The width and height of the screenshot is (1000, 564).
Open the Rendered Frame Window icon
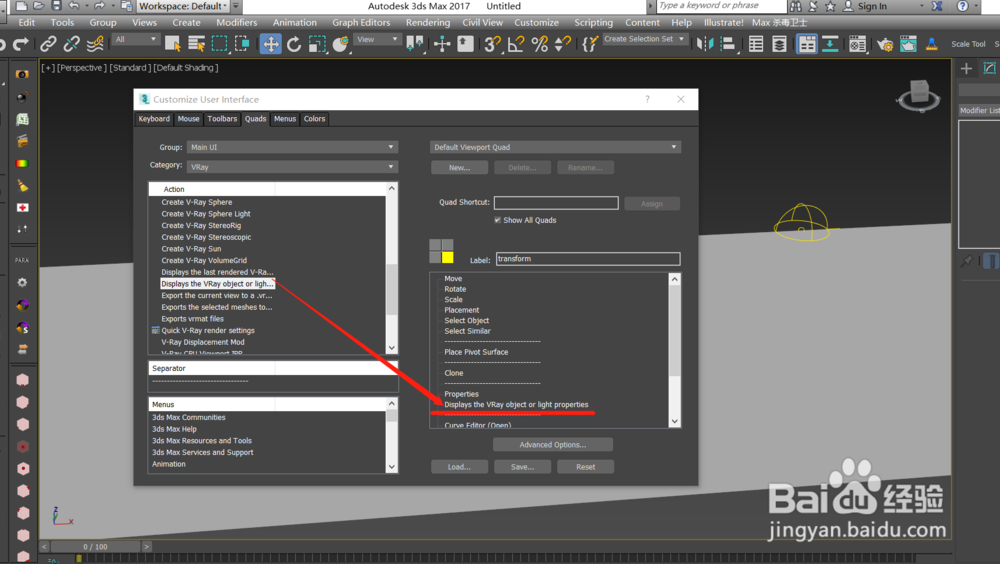tap(908, 44)
